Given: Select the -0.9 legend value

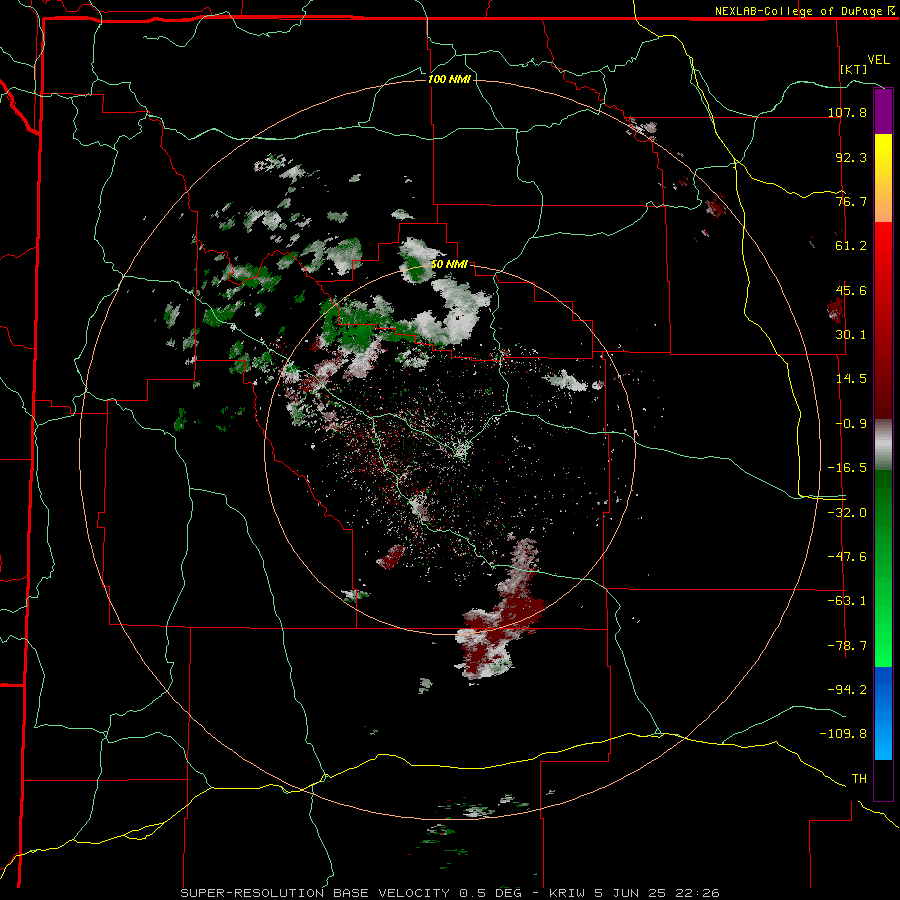Looking at the screenshot, I should (x=851, y=423).
